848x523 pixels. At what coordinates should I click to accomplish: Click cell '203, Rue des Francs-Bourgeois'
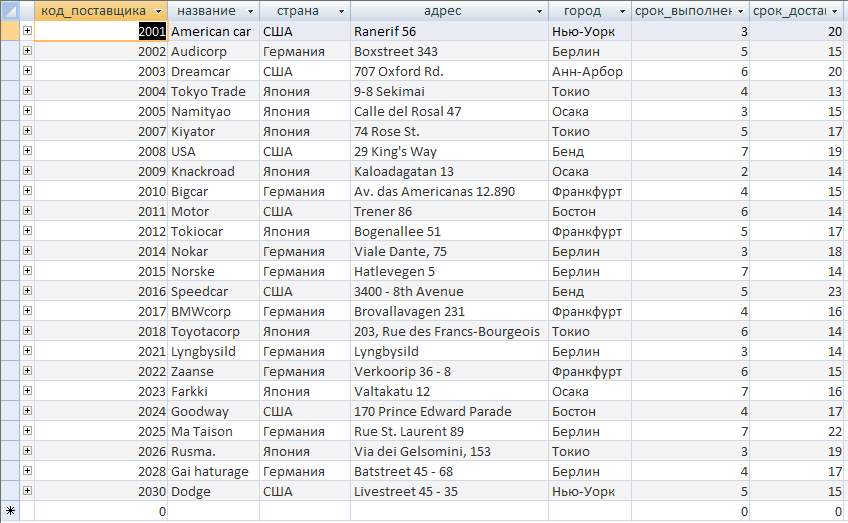click(x=449, y=332)
